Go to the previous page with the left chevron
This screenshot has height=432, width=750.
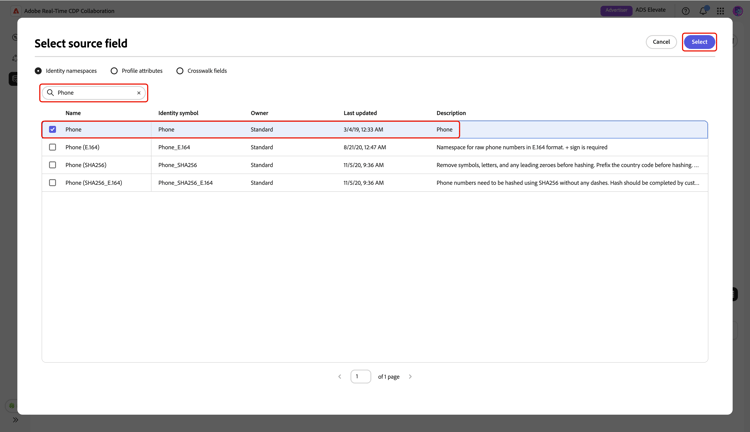pos(340,377)
